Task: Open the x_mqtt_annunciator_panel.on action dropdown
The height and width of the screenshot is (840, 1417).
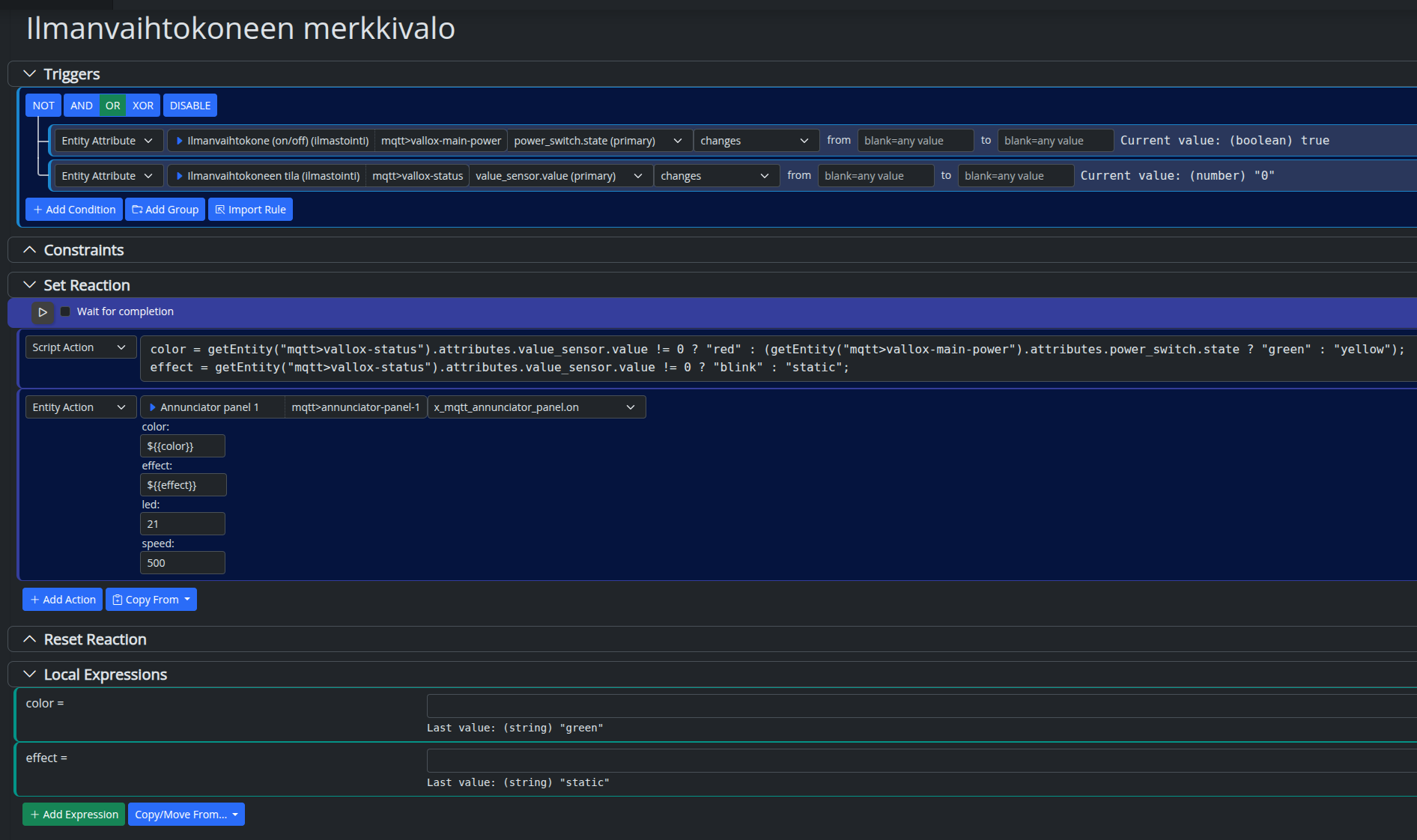Action: (535, 407)
